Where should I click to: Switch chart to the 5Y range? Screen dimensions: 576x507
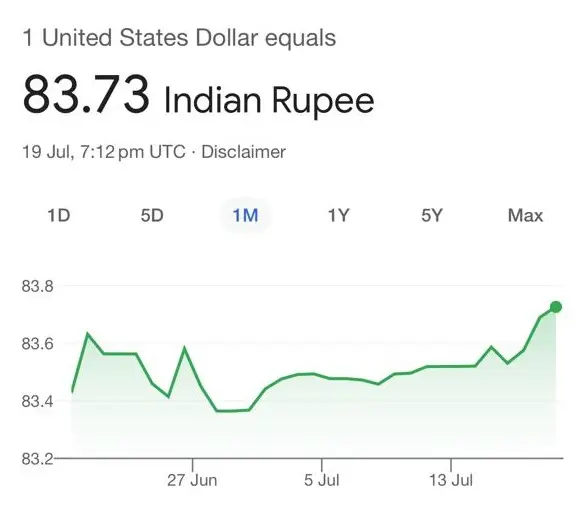coord(432,215)
